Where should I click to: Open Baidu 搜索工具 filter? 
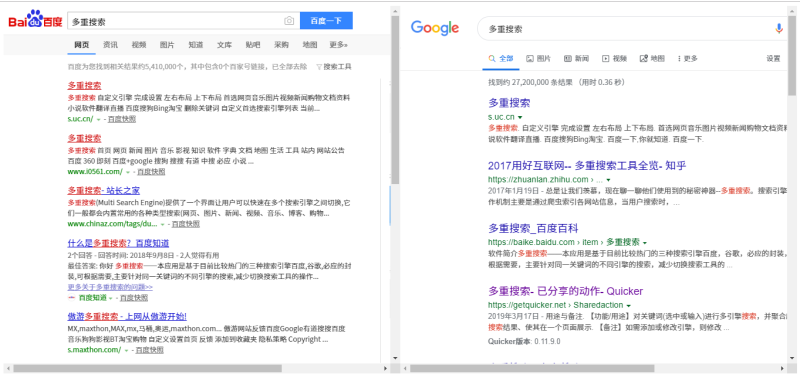pos(334,66)
